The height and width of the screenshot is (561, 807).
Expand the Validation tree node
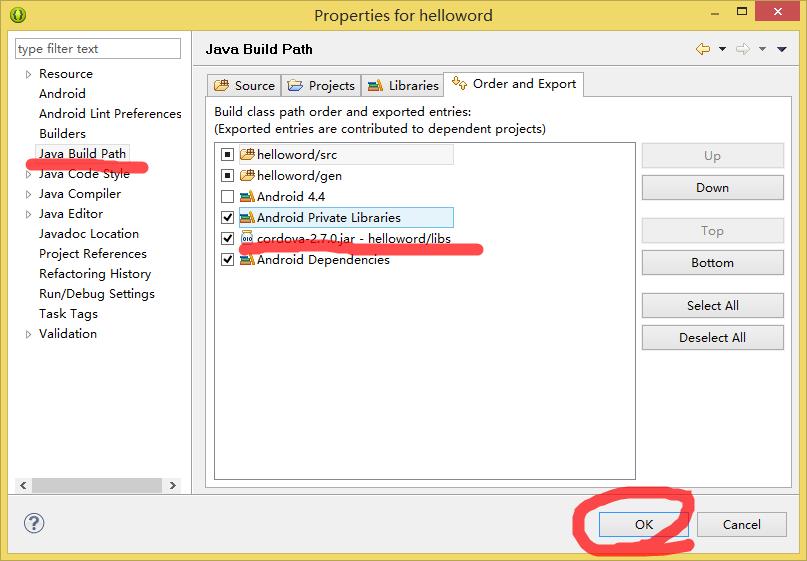[28, 335]
